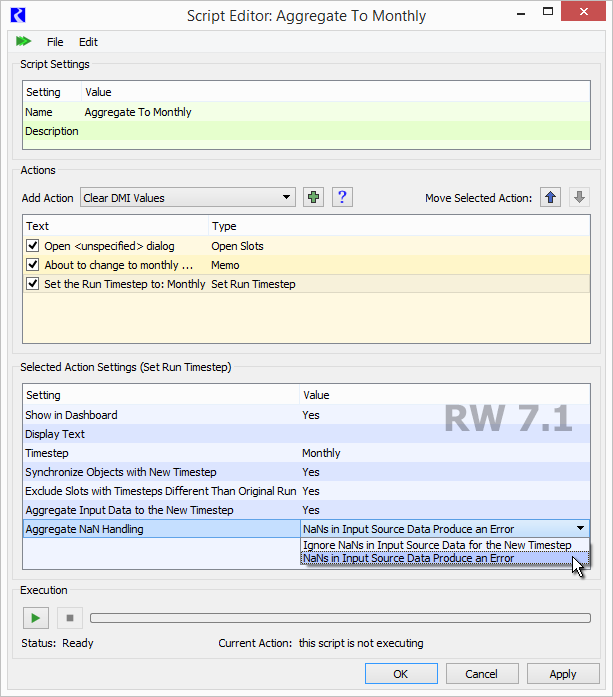This screenshot has height=697, width=613.
Task: Confirm with the OK button
Action: [401, 674]
